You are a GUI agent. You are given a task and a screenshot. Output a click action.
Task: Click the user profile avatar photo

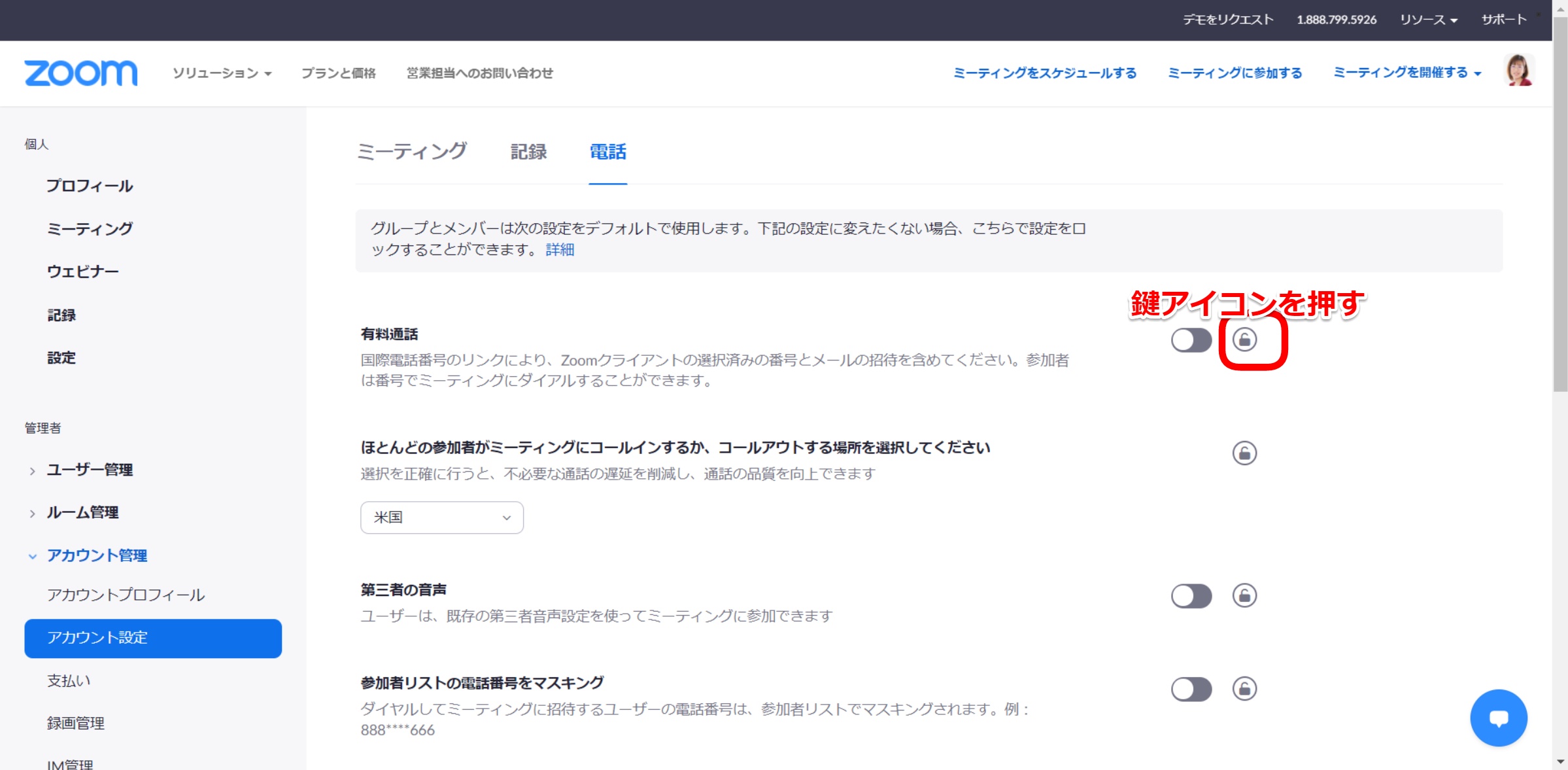coord(1518,71)
